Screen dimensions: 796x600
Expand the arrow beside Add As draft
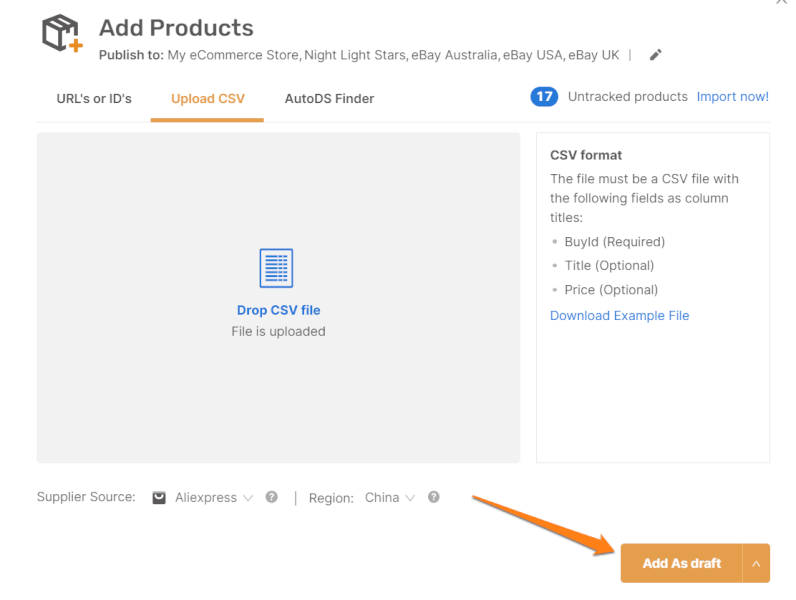click(756, 563)
